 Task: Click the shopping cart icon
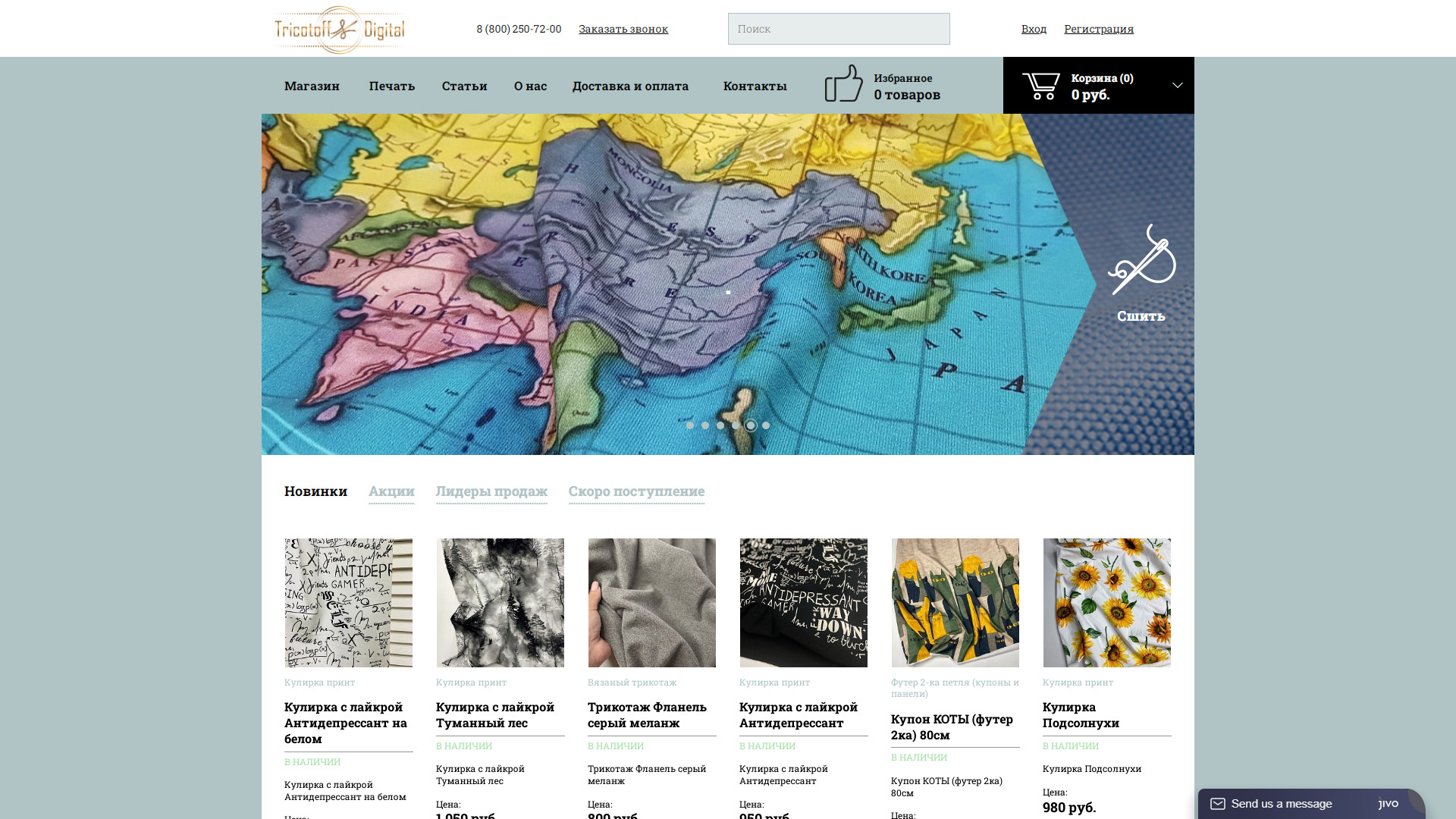1040,86
